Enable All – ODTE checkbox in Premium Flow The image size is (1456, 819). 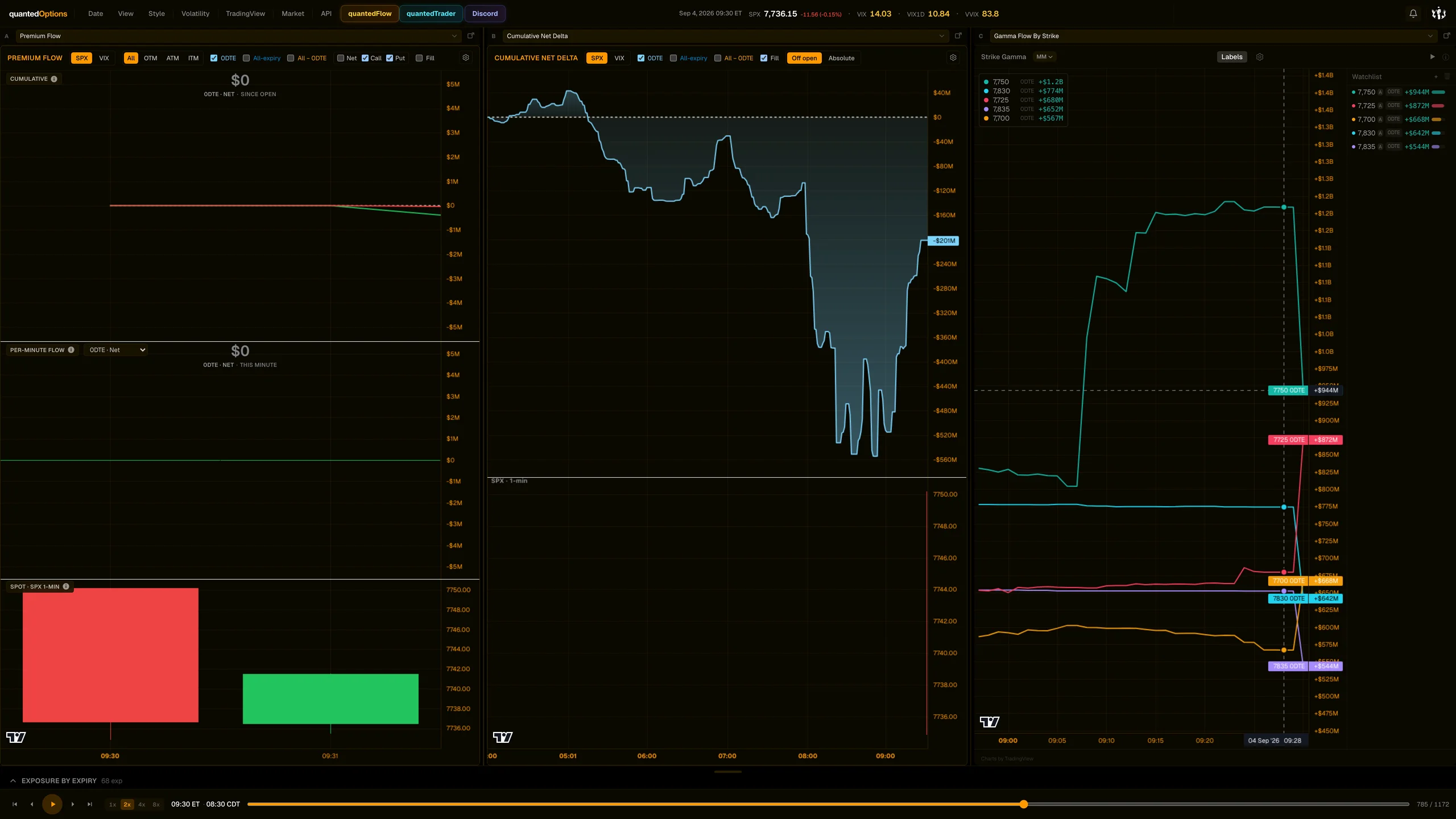(x=291, y=58)
